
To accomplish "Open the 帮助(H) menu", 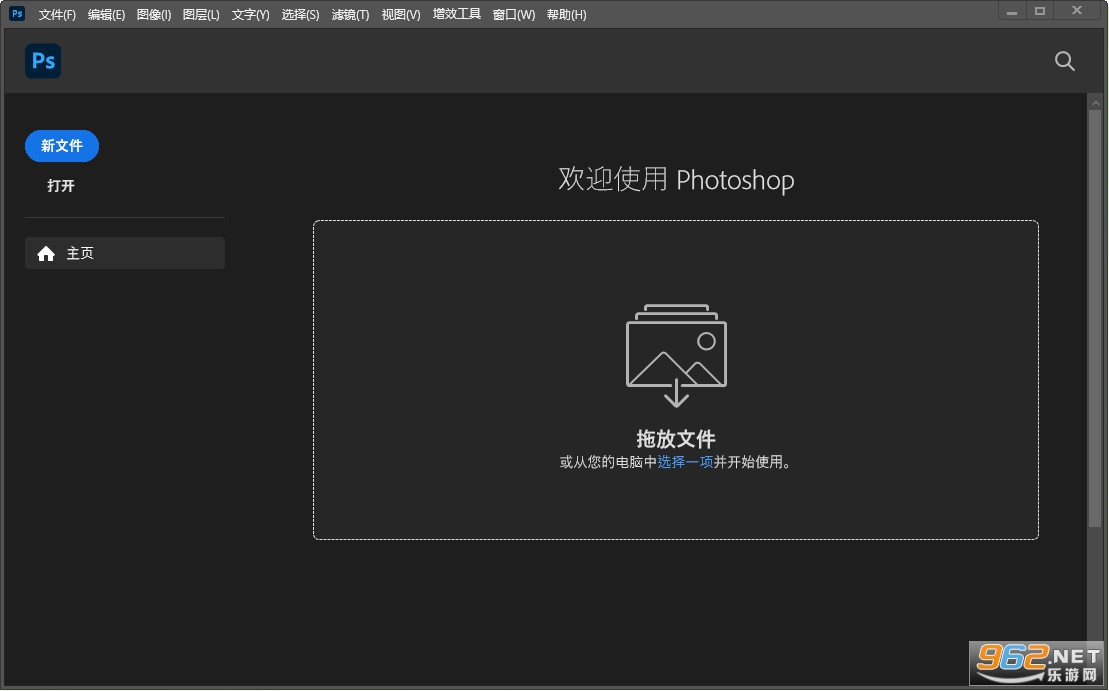I will [x=566, y=15].
